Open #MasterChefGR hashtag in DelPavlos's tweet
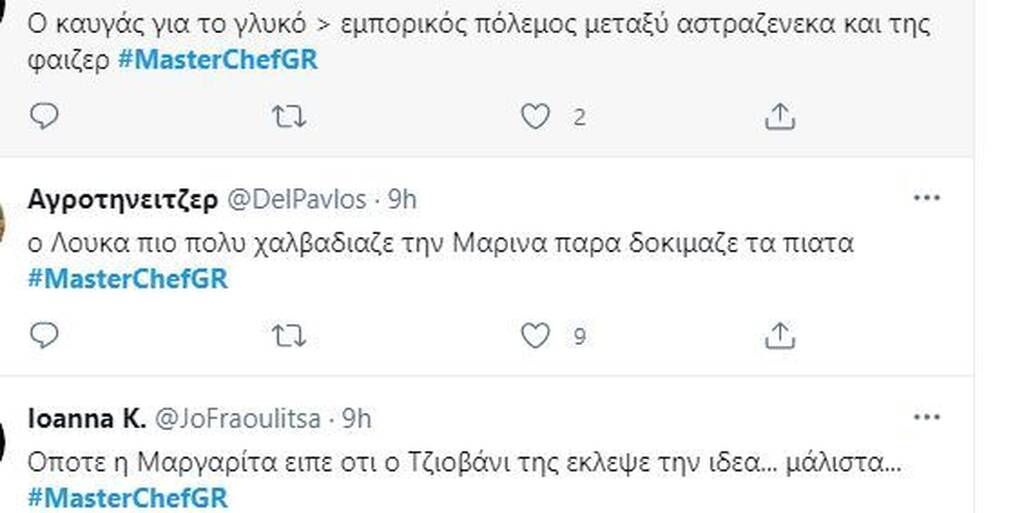This screenshot has height=513, width=1024. click(x=128, y=279)
